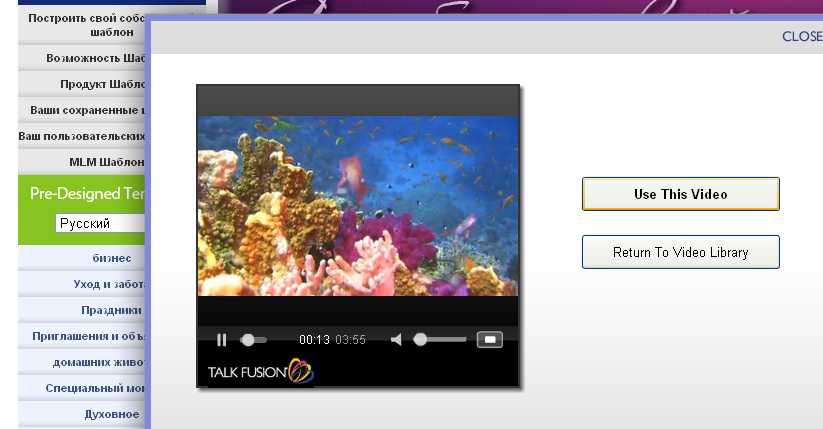Click the 00:13 elapsed time display
Screen dimensions: 823x429
(x=314, y=340)
